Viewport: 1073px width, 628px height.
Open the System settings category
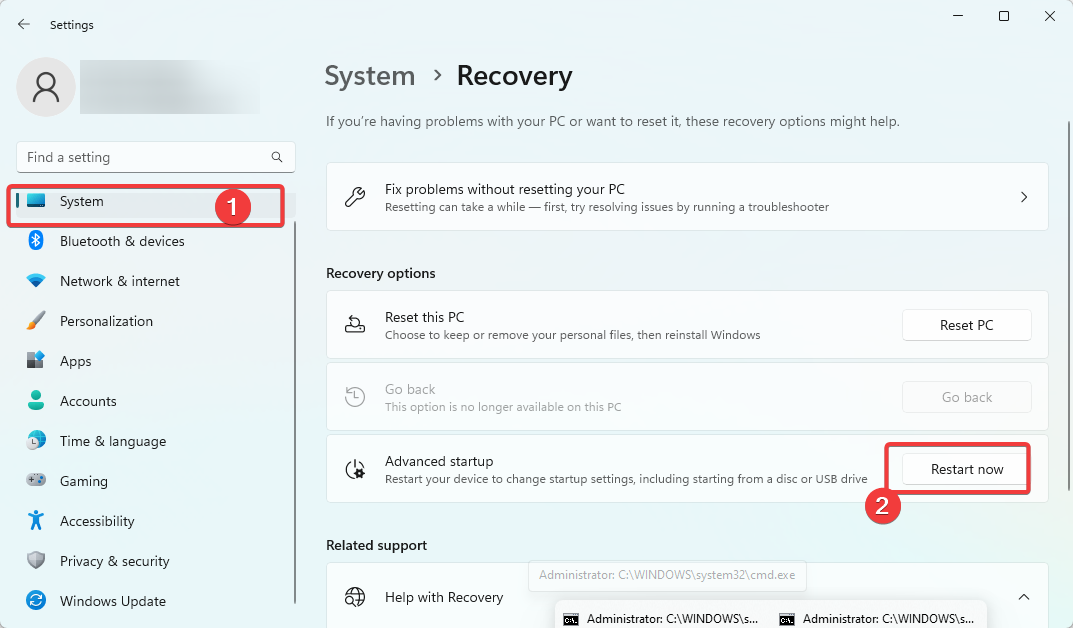[x=155, y=201]
